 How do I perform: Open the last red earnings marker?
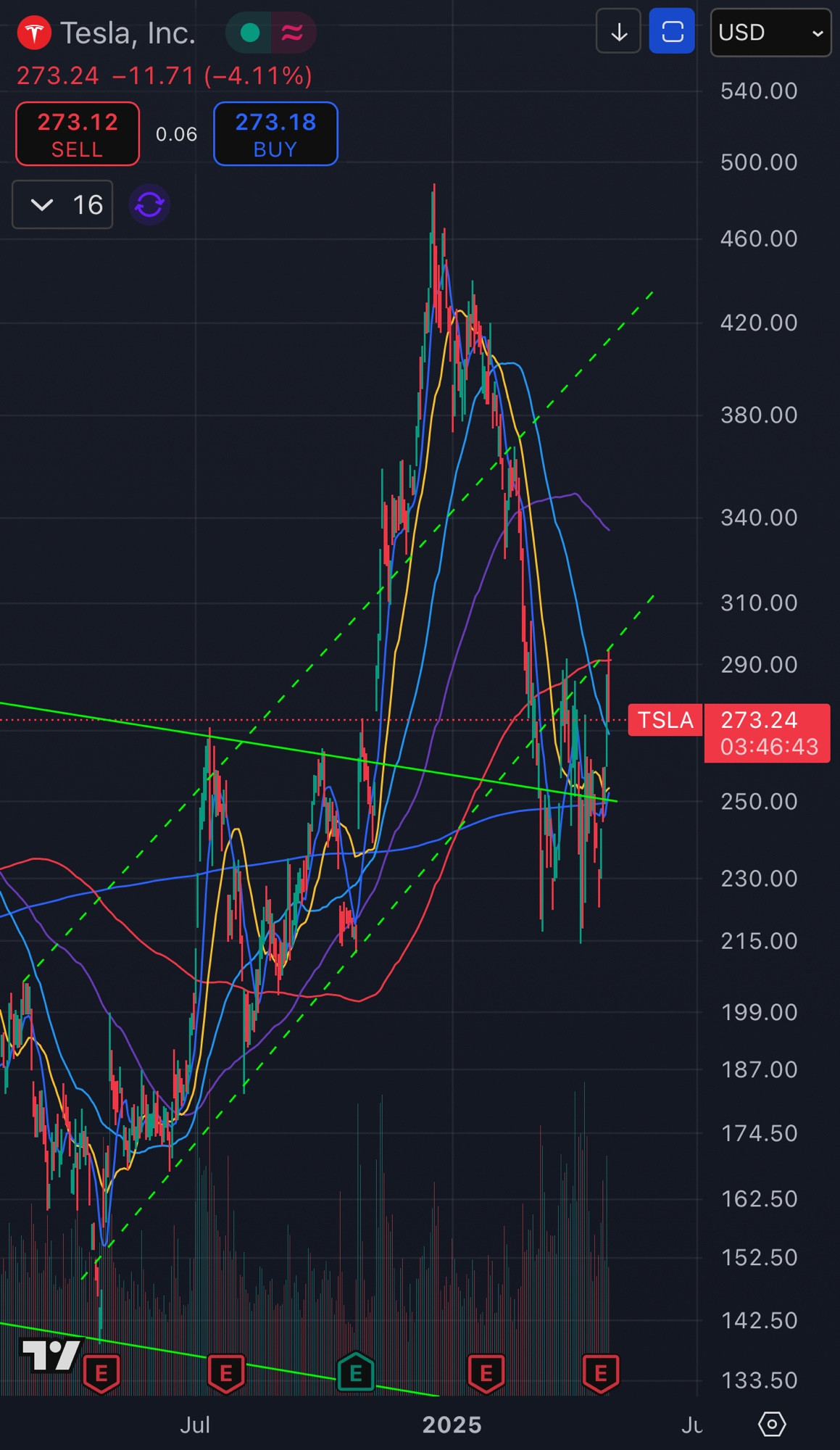point(601,1373)
